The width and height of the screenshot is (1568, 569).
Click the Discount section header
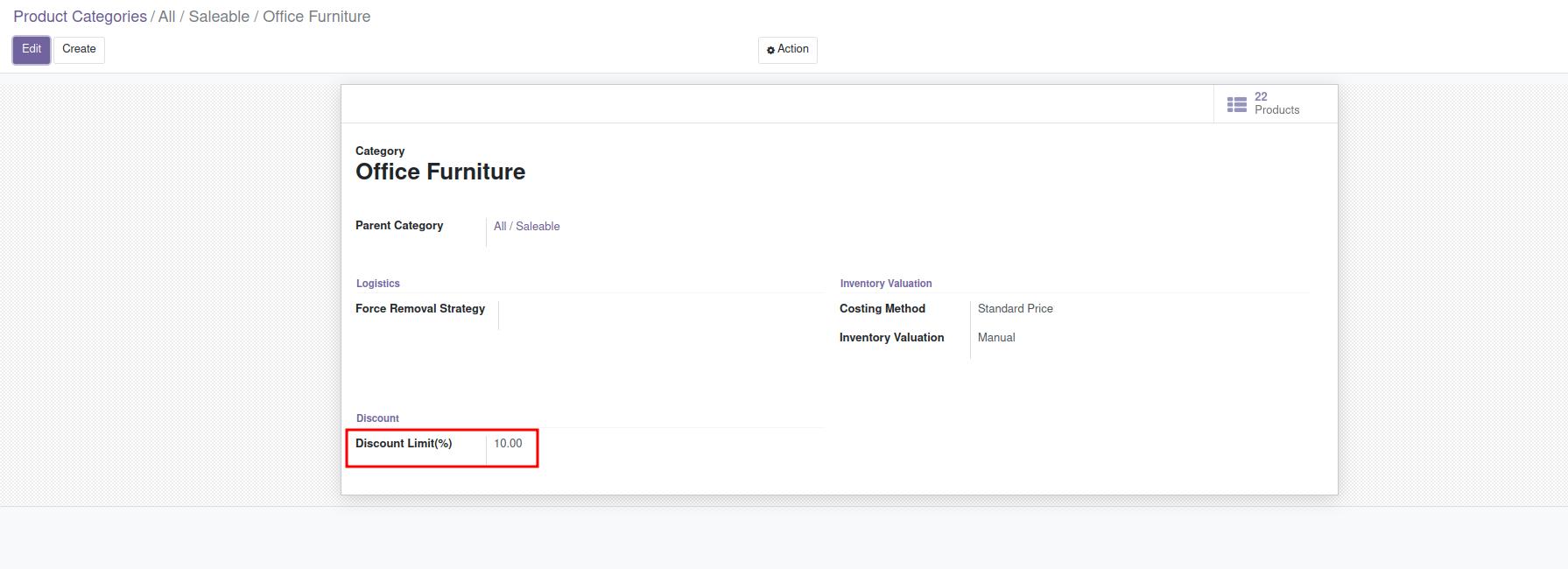pyautogui.click(x=377, y=418)
